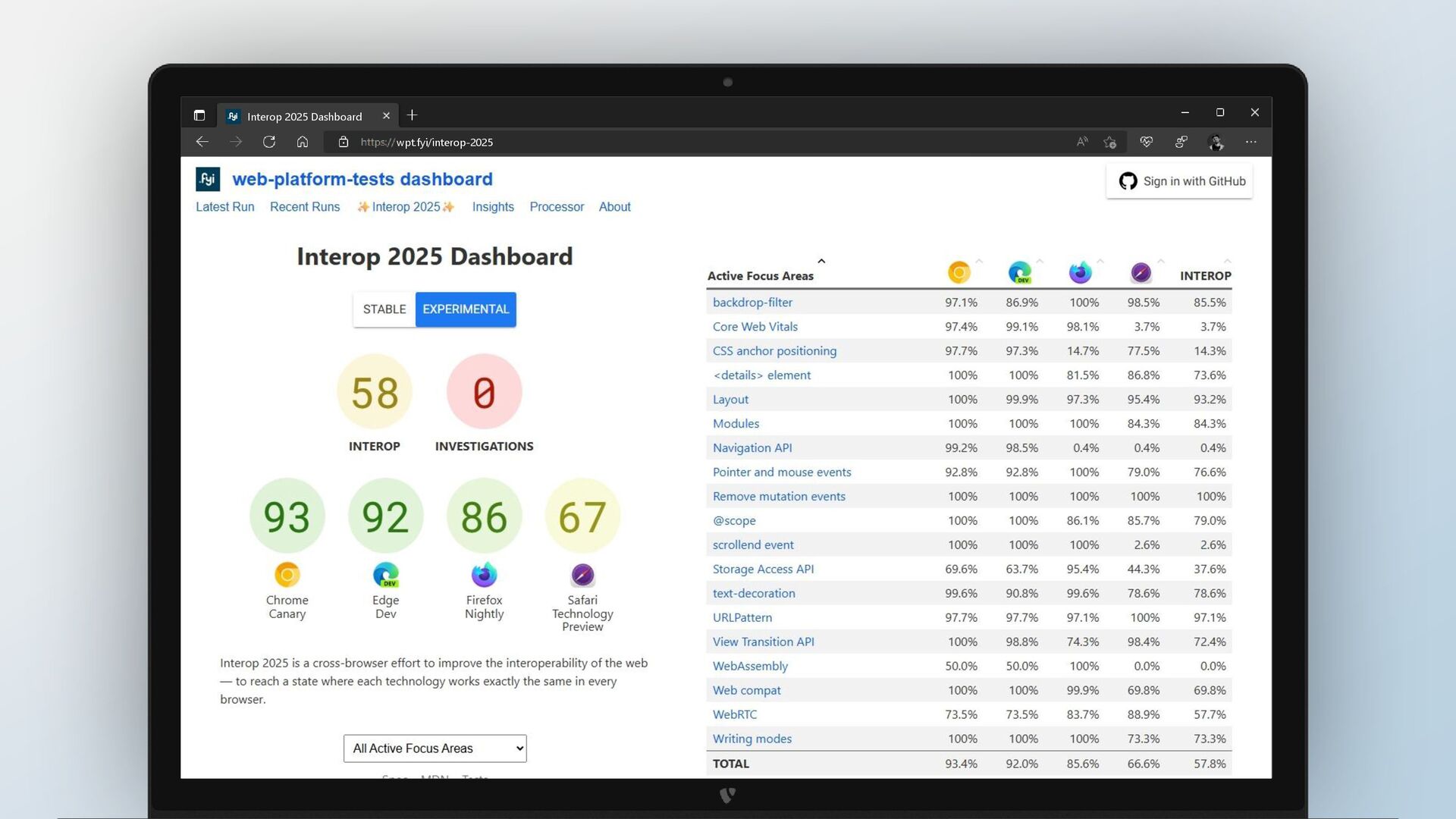Image resolution: width=1456 pixels, height=819 pixels.
Task: Open Web compat link
Action: pyautogui.click(x=746, y=691)
